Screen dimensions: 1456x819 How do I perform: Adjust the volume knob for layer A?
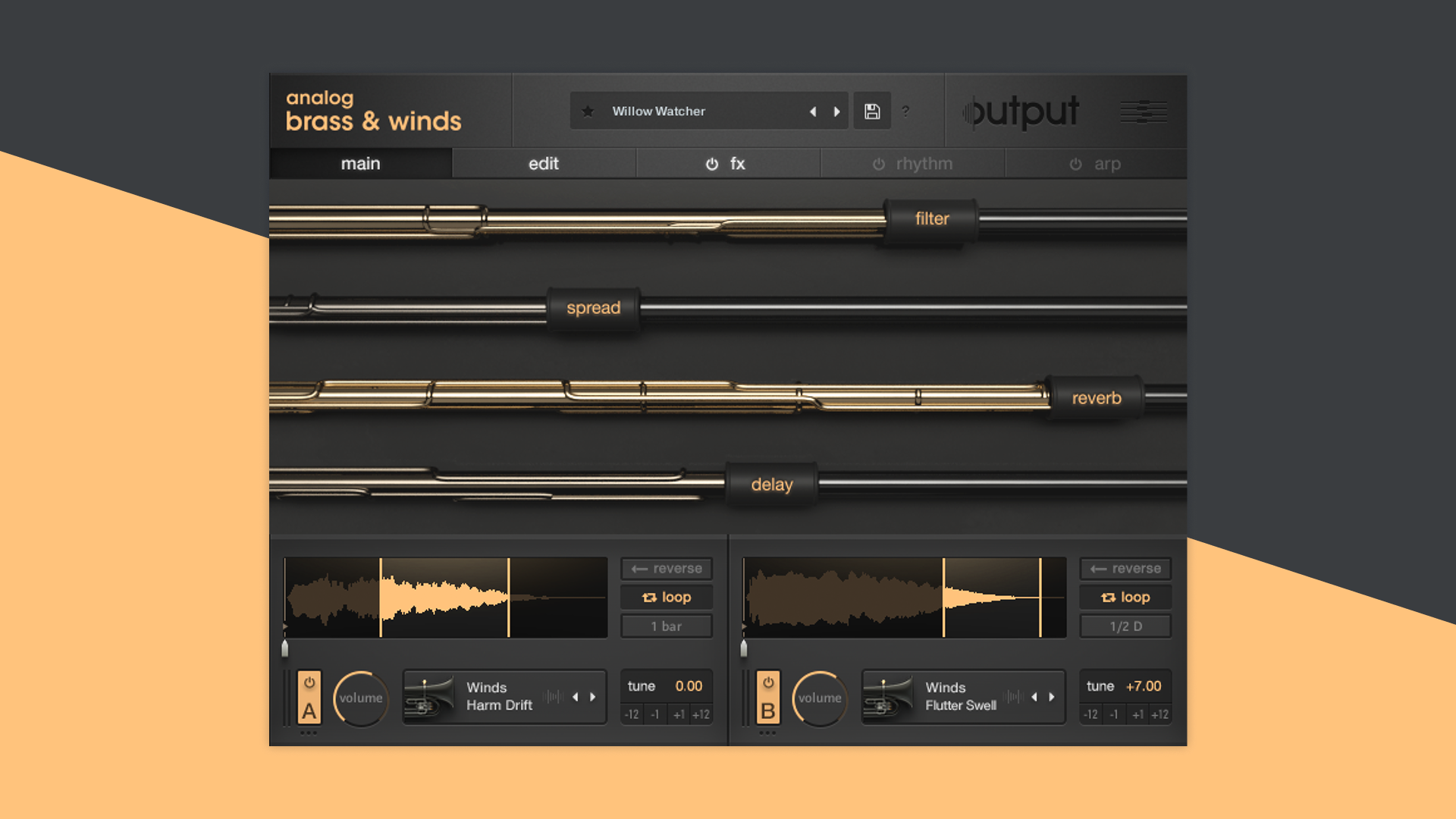pyautogui.click(x=360, y=698)
